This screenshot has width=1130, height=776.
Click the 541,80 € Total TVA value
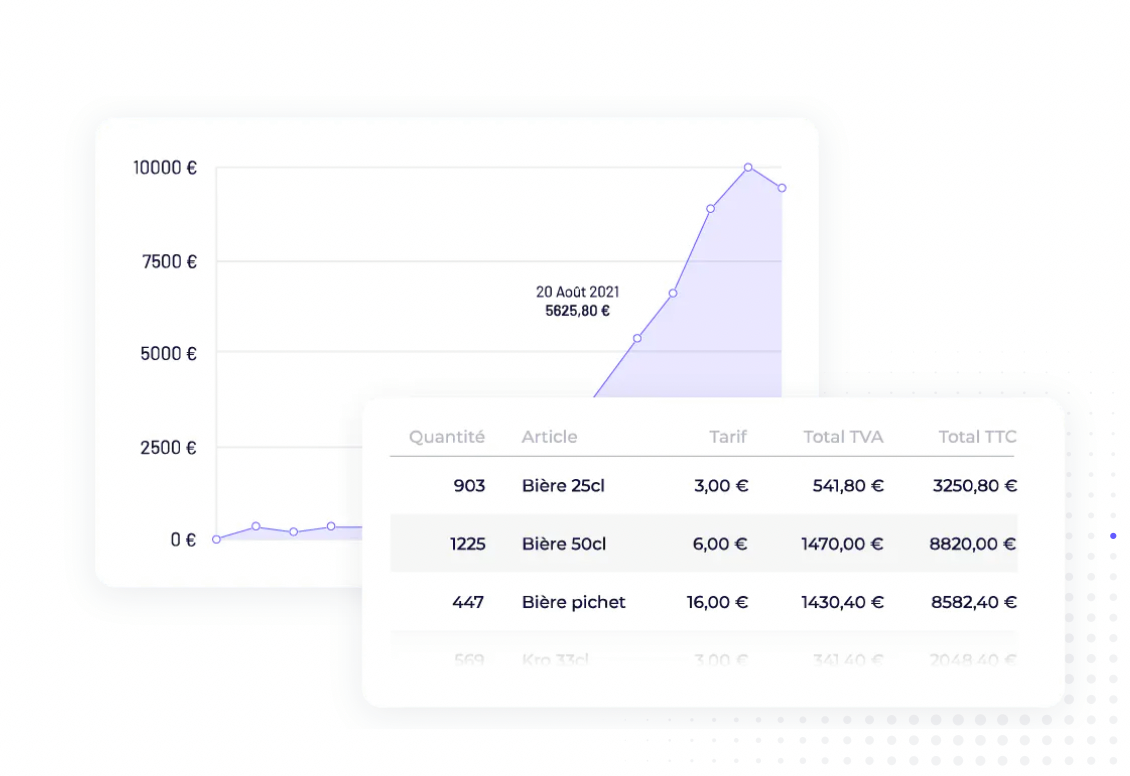pos(848,487)
